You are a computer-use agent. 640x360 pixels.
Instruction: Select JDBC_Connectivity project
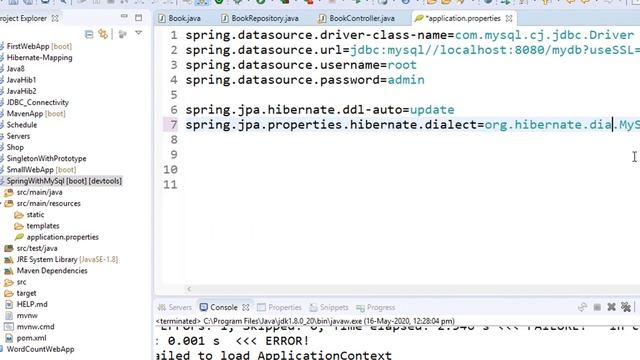[x=38, y=102]
